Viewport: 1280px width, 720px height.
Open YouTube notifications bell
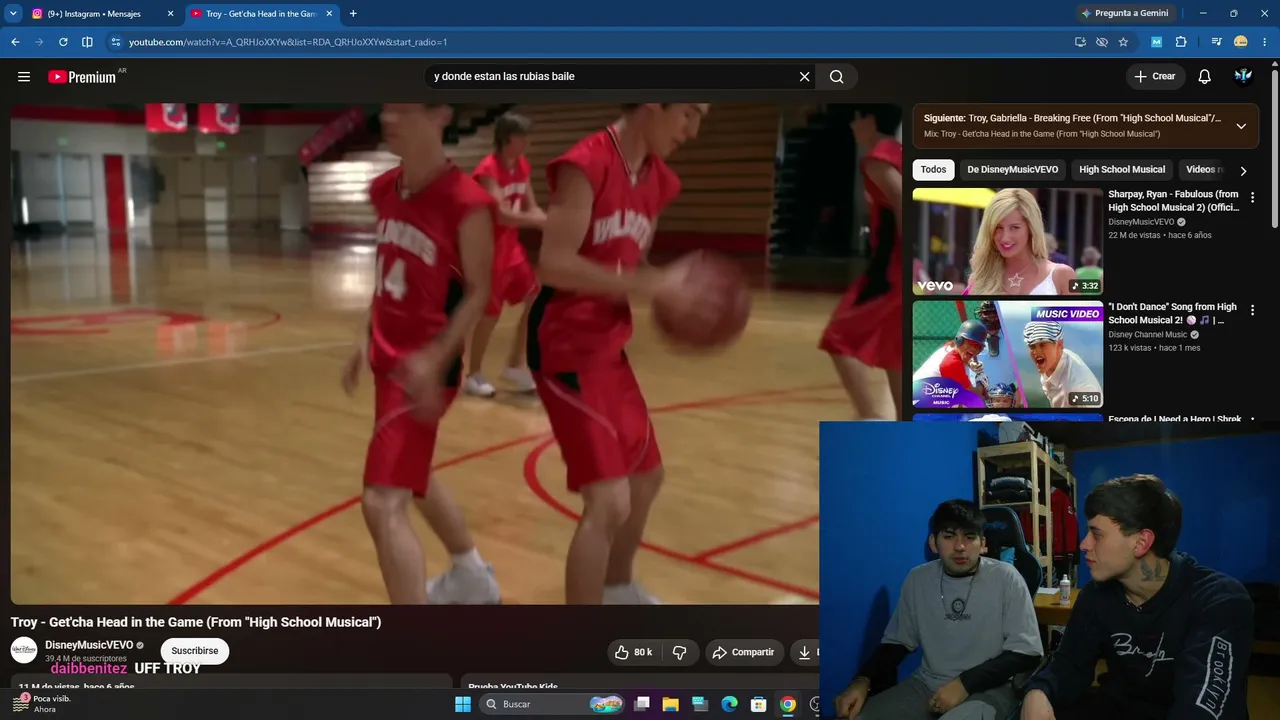pos(1205,77)
